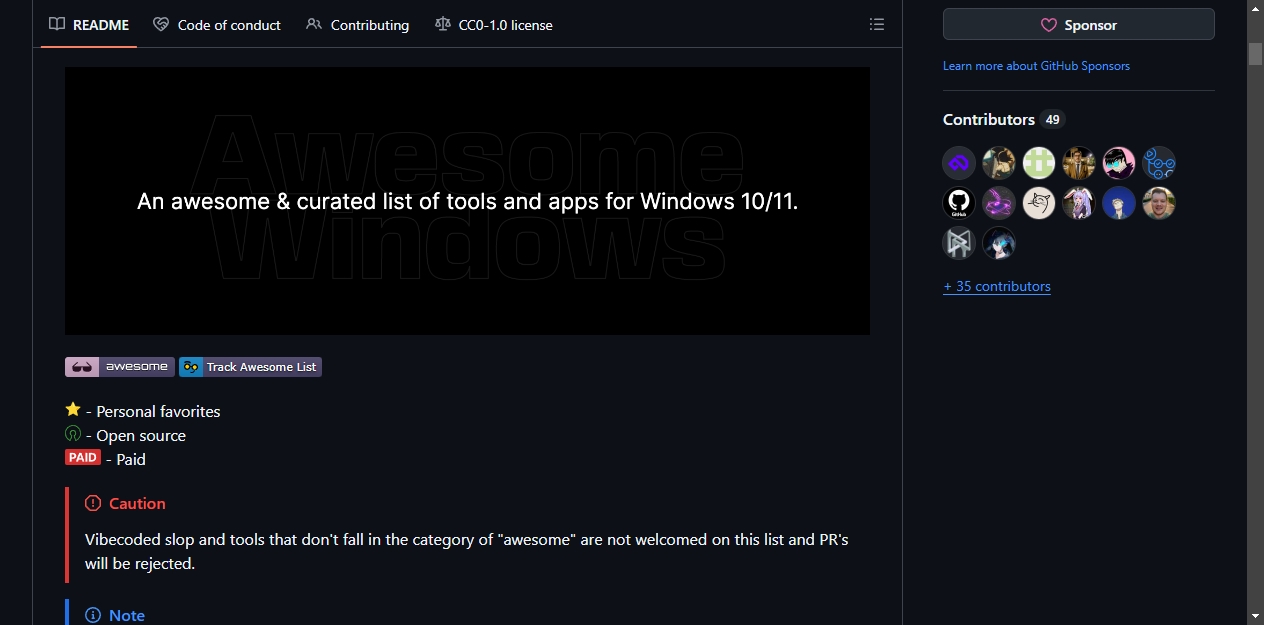
Task: Open the Track Awesome List badge
Action: click(x=250, y=367)
